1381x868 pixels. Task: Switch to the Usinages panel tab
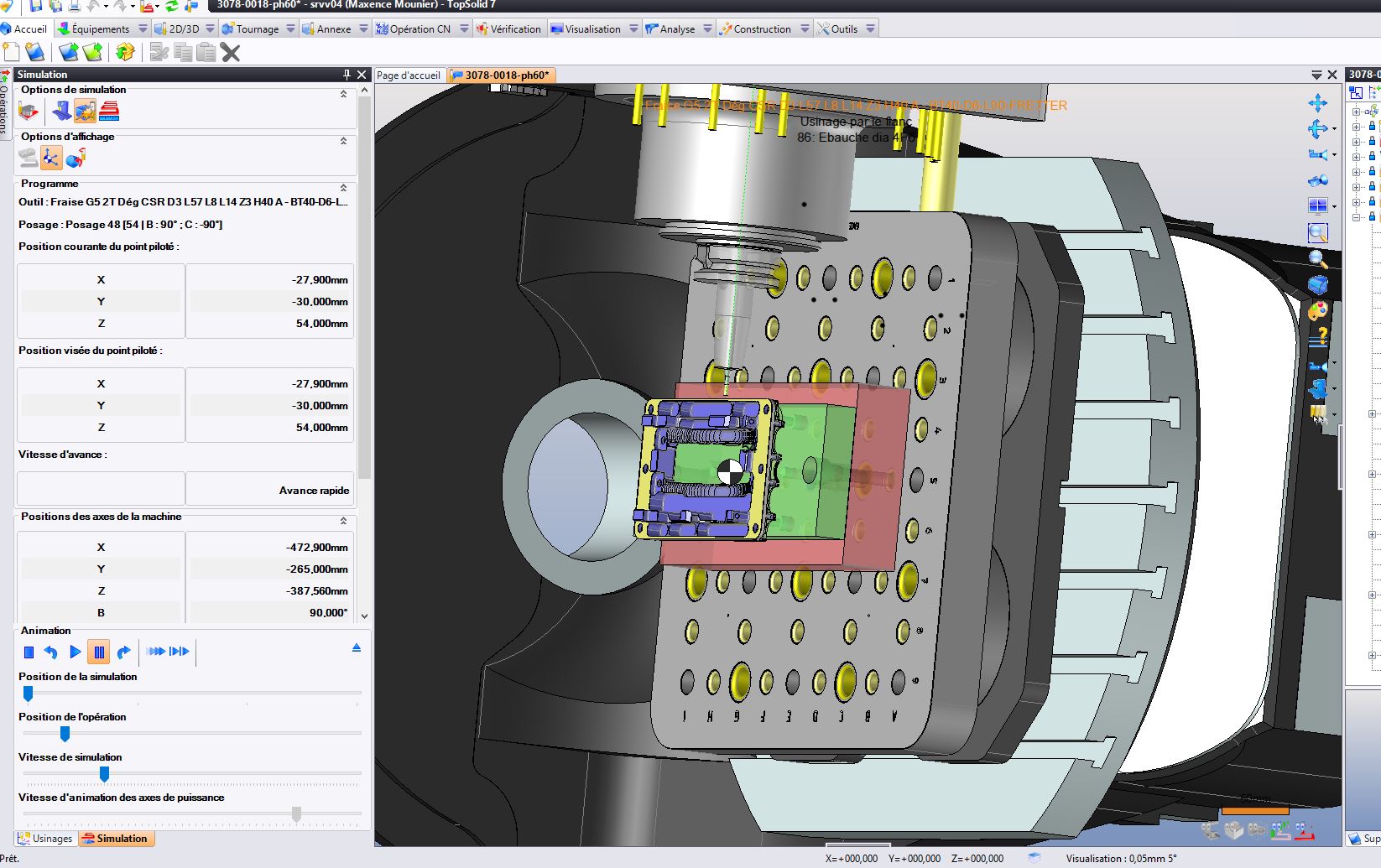point(46,839)
